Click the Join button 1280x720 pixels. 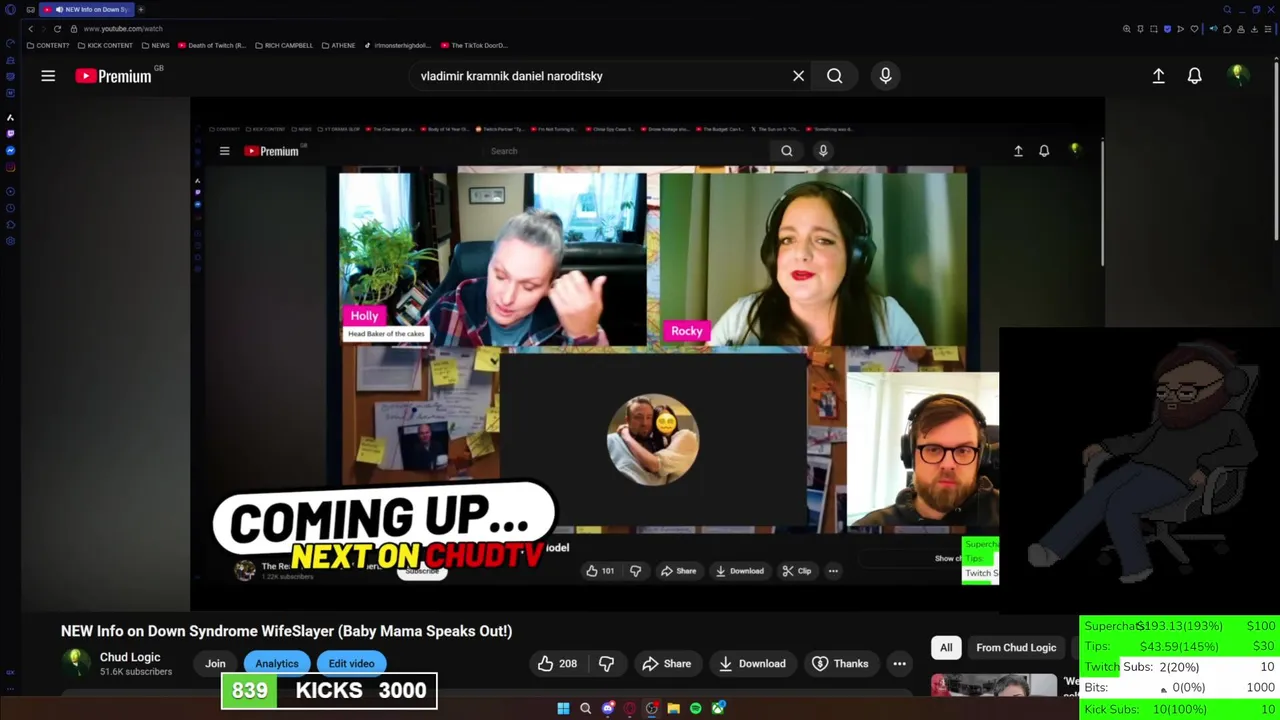(215, 663)
